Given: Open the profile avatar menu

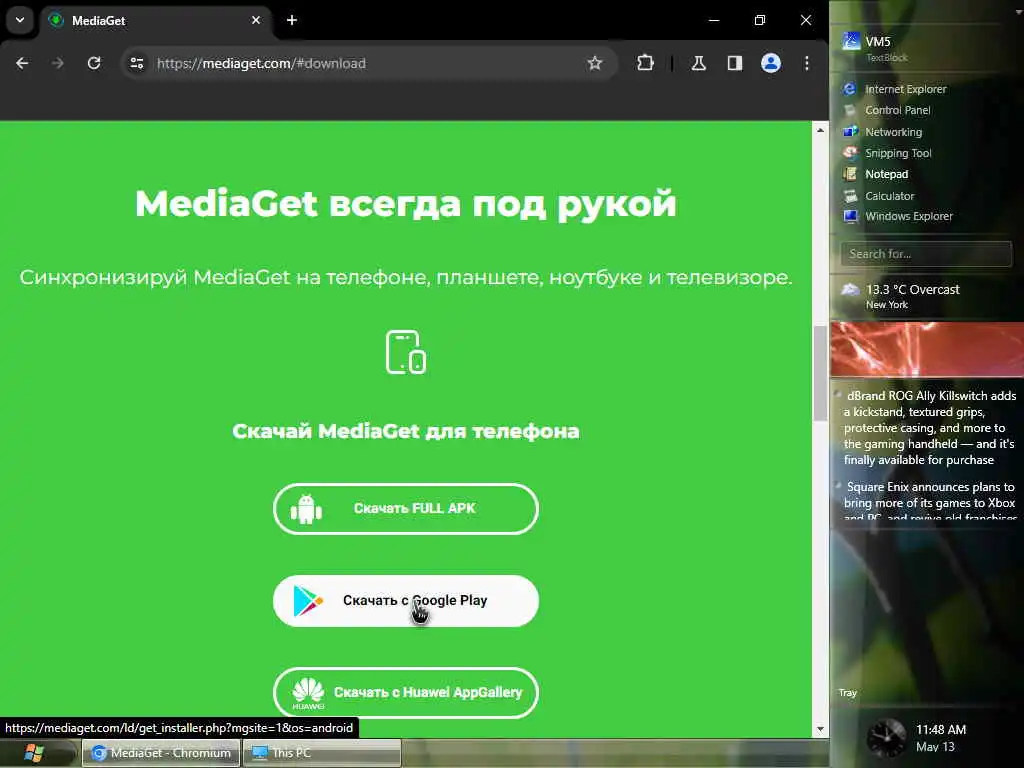Looking at the screenshot, I should [x=771, y=63].
